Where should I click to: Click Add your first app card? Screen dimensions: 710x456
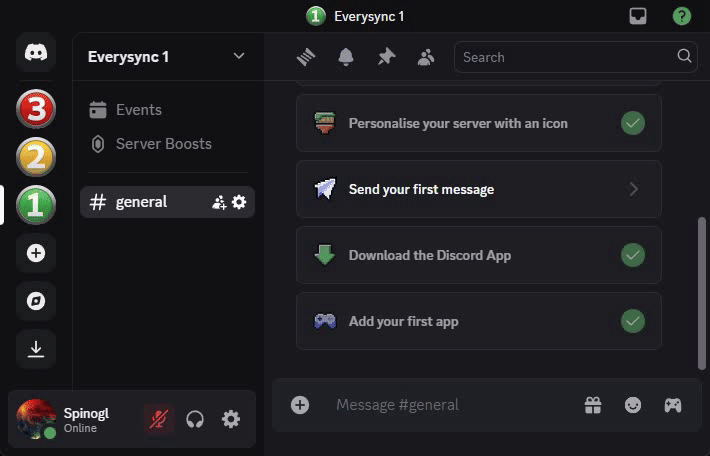(479, 322)
